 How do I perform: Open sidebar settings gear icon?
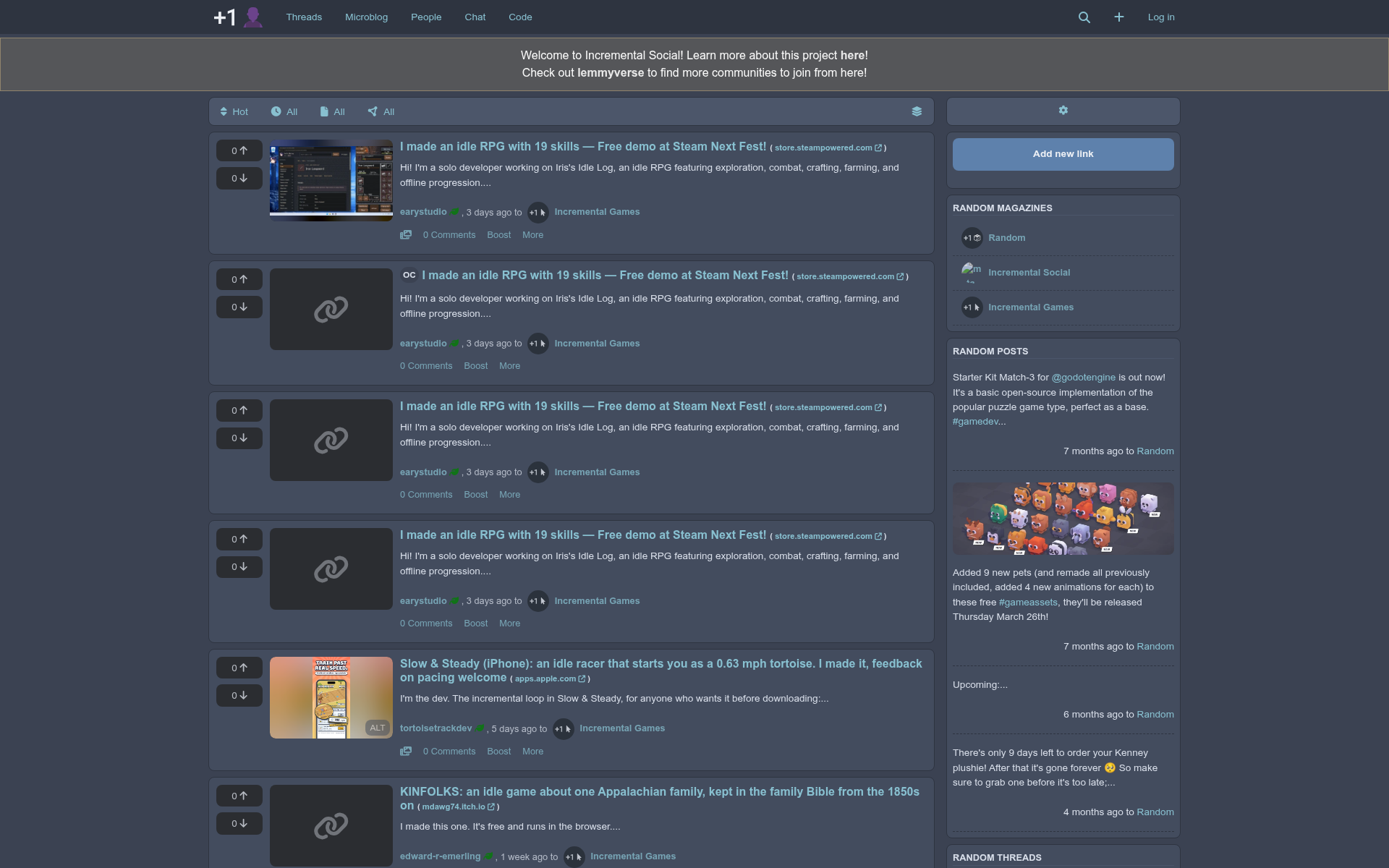(x=1063, y=111)
